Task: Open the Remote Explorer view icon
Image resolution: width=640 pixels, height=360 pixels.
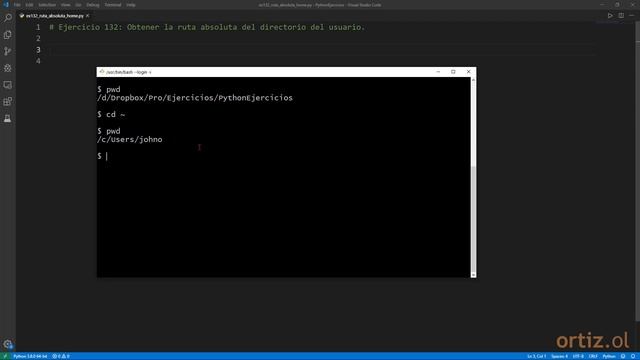Action: (8, 85)
